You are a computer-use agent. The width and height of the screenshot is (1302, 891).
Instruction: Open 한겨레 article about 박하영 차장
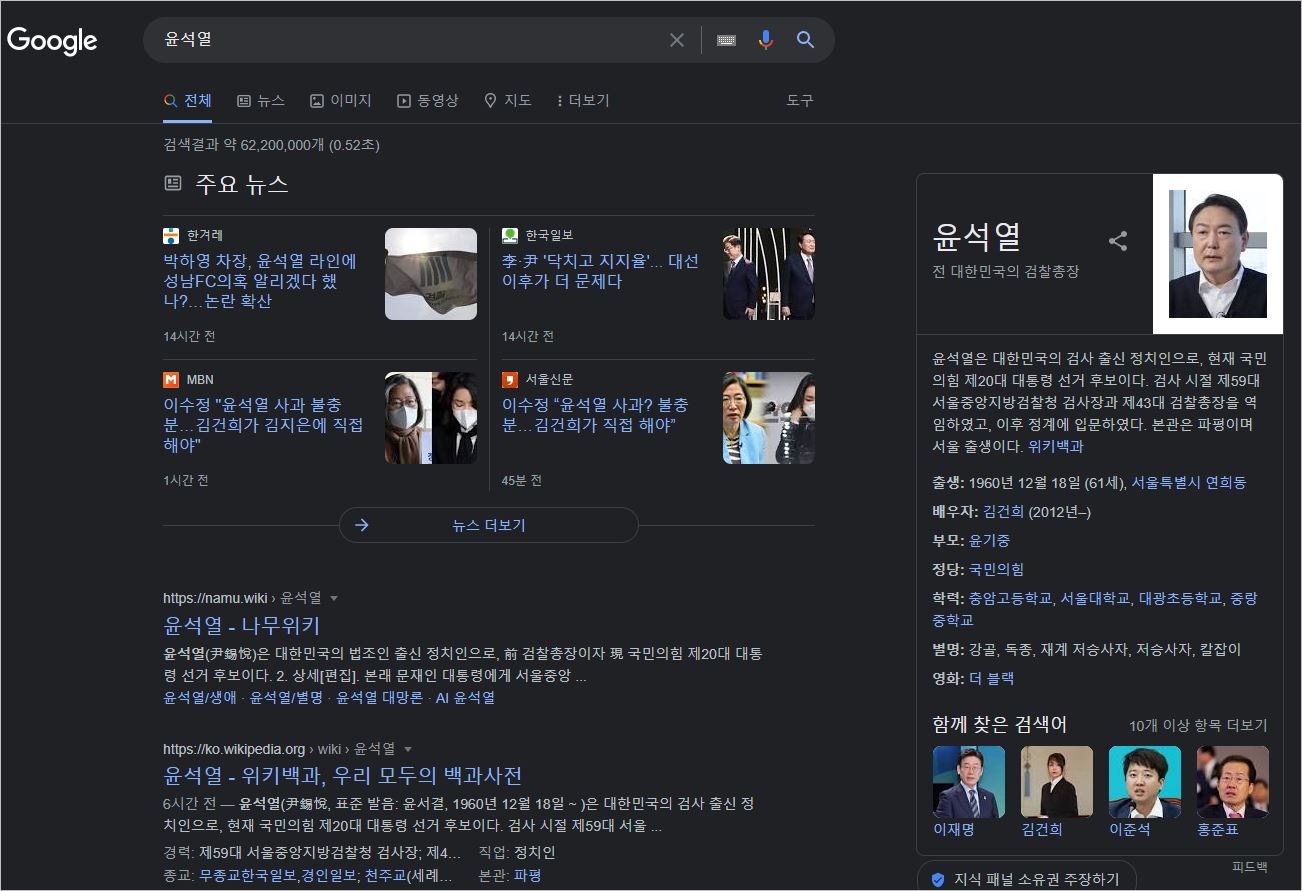pos(260,281)
